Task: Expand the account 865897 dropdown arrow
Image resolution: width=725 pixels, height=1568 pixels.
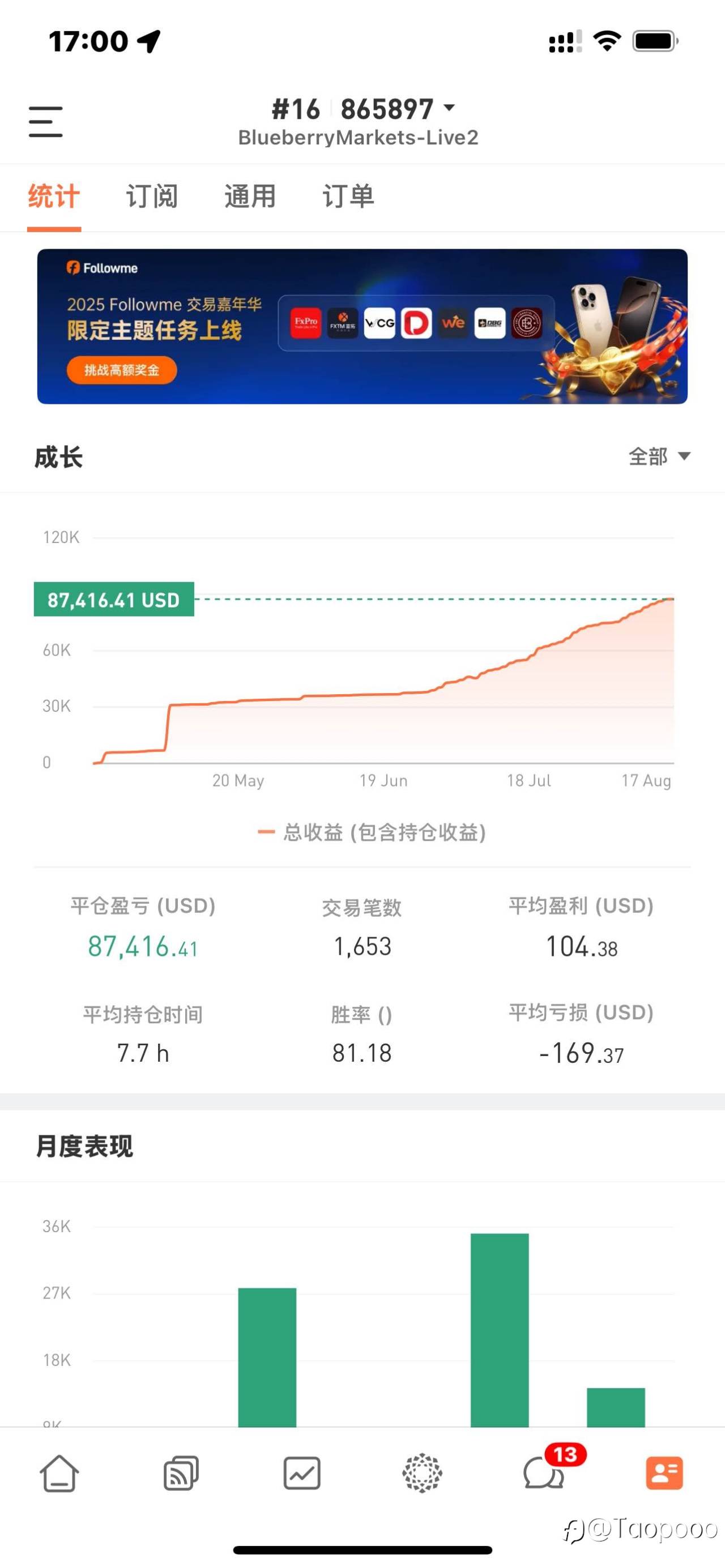Action: (450, 108)
